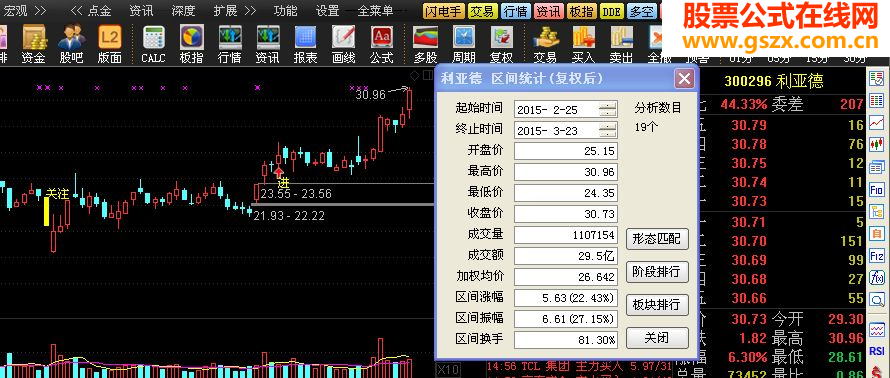Decrease the 终止时间 date with down arrow
The image size is (890, 378).
[x=608, y=133]
